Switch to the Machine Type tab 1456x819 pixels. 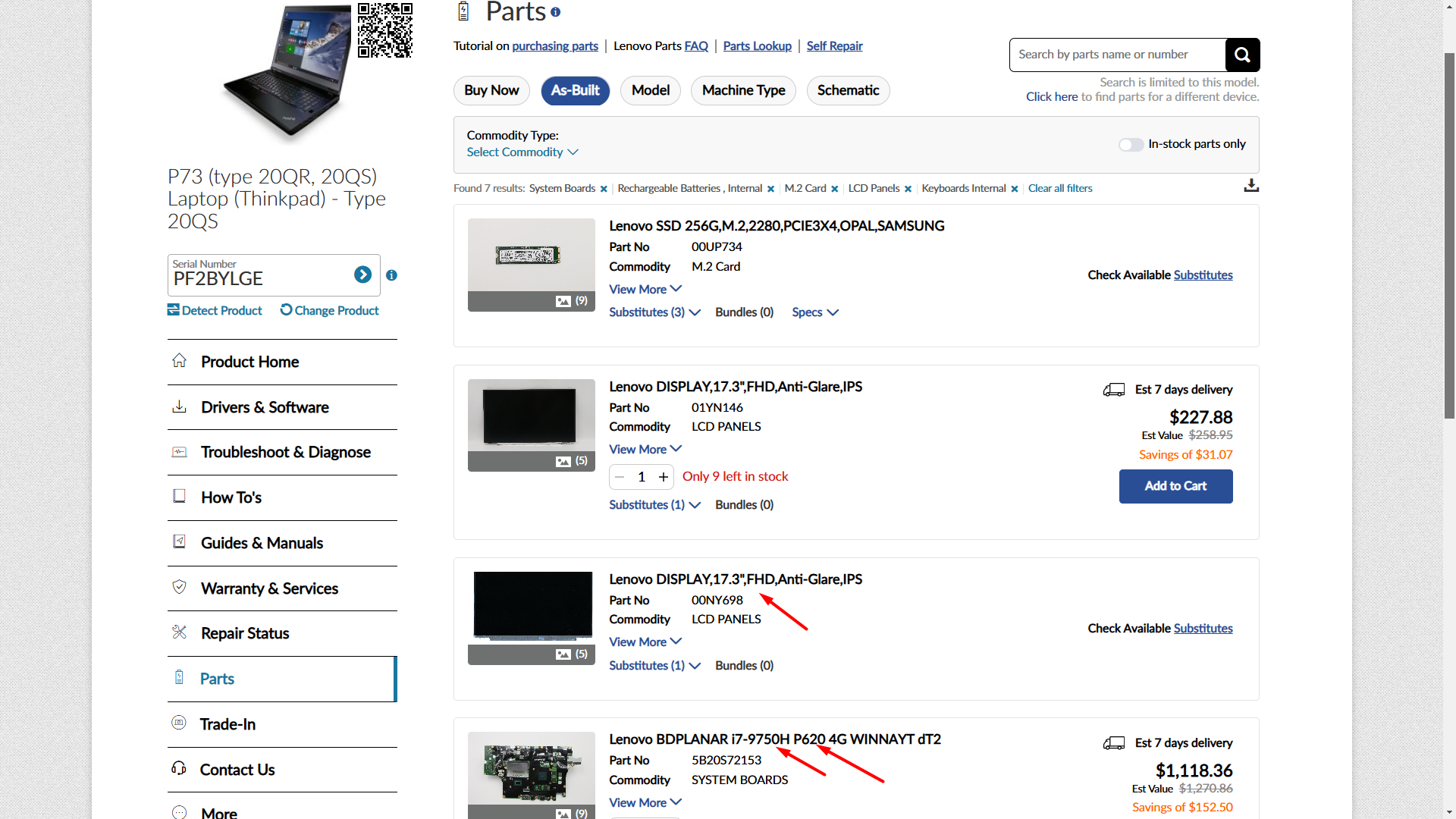pos(743,90)
